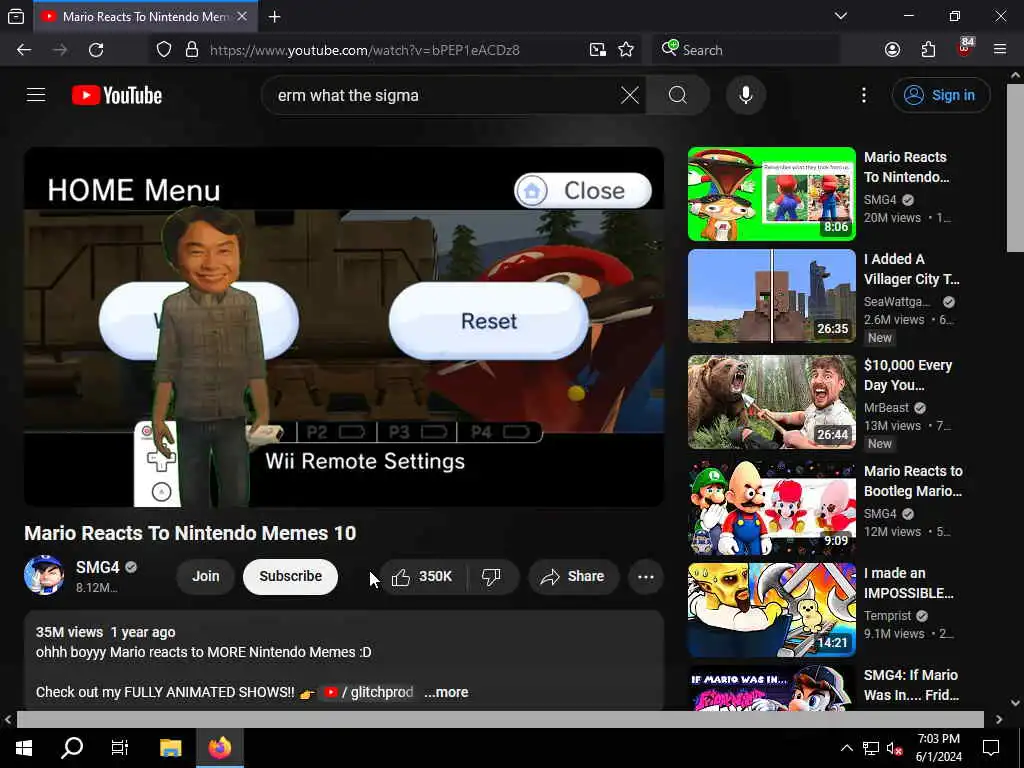Open MrBeast $10,000 Every Day video thumbnail

(x=771, y=402)
